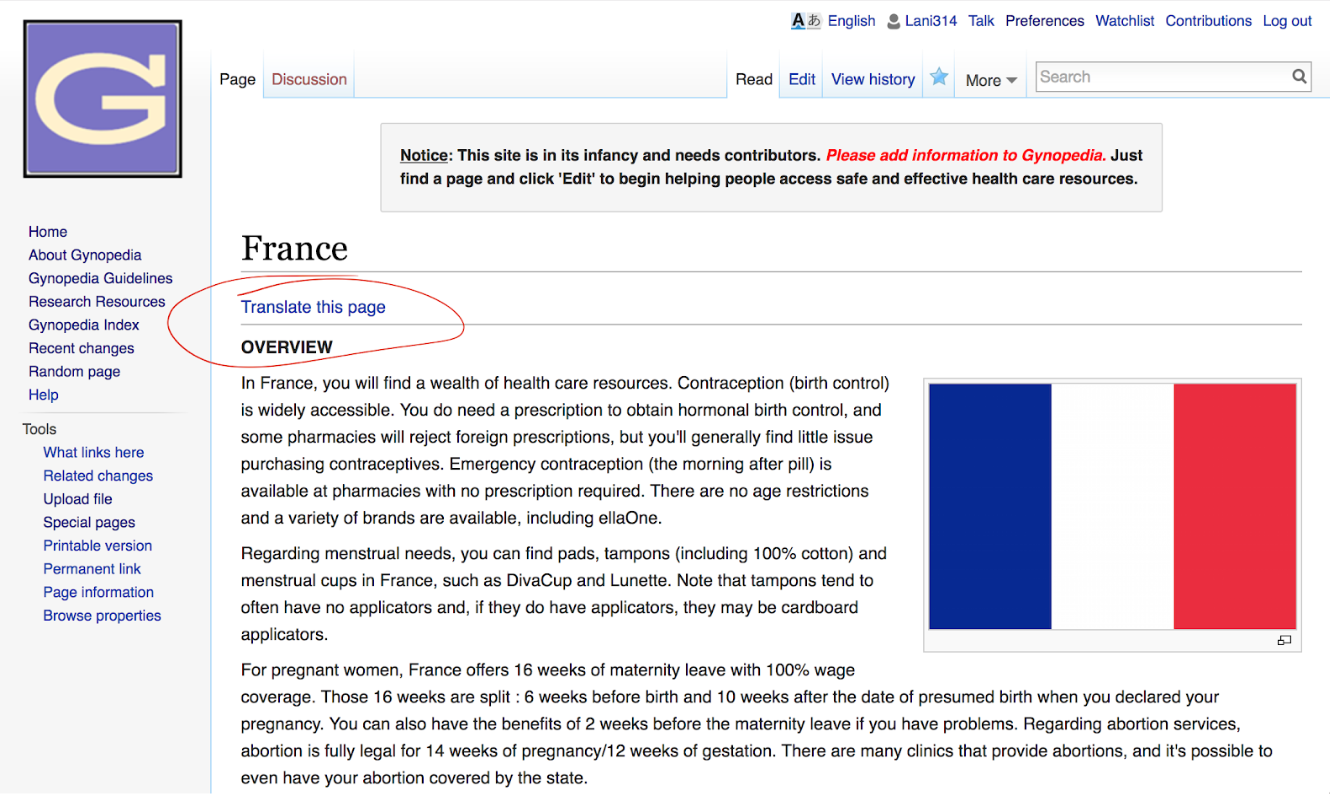This screenshot has height=796, width=1330.
Task: Click the language selector icon
Action: pyautogui.click(x=805, y=21)
